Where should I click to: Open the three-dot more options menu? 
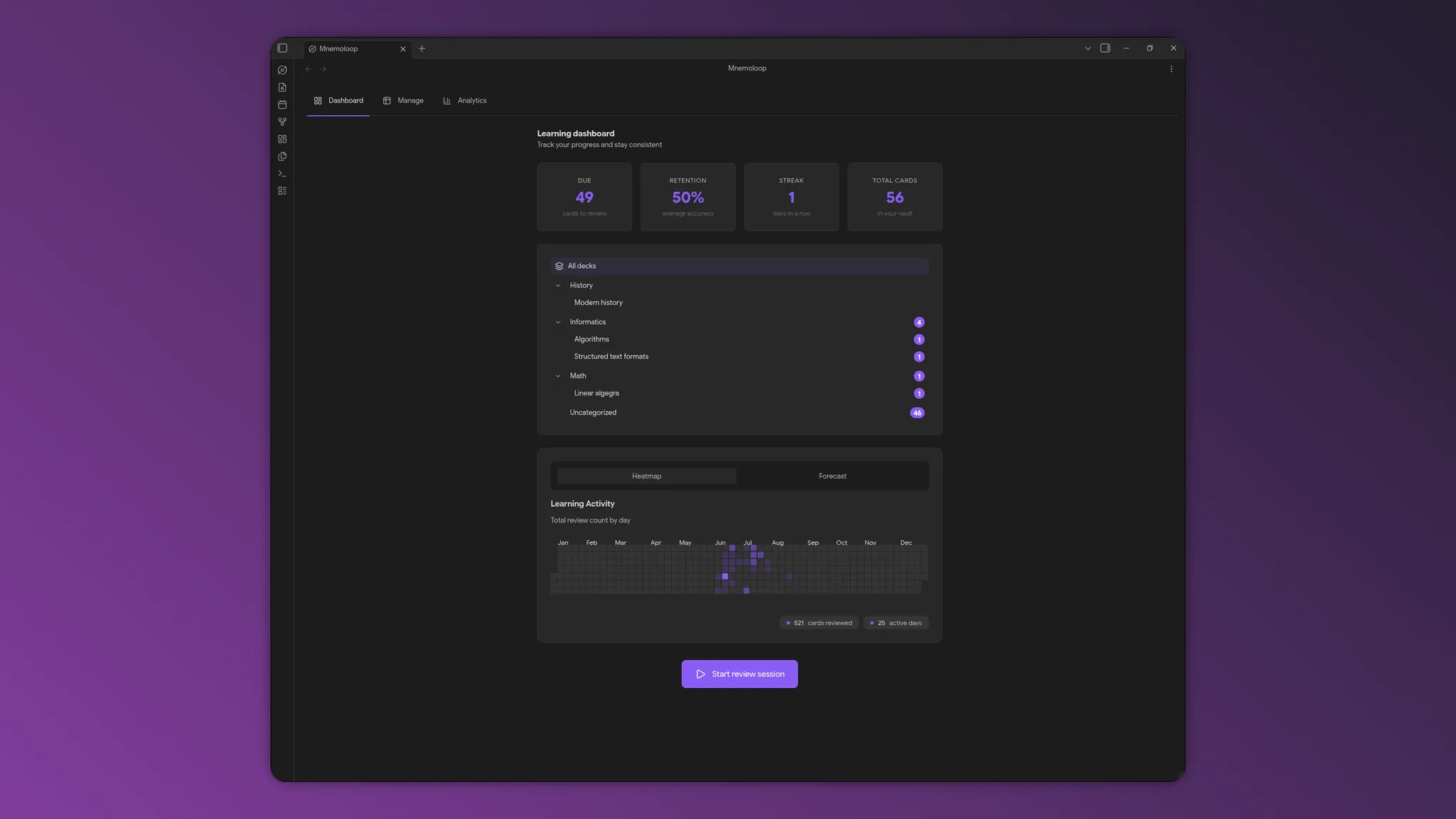[x=1172, y=69]
